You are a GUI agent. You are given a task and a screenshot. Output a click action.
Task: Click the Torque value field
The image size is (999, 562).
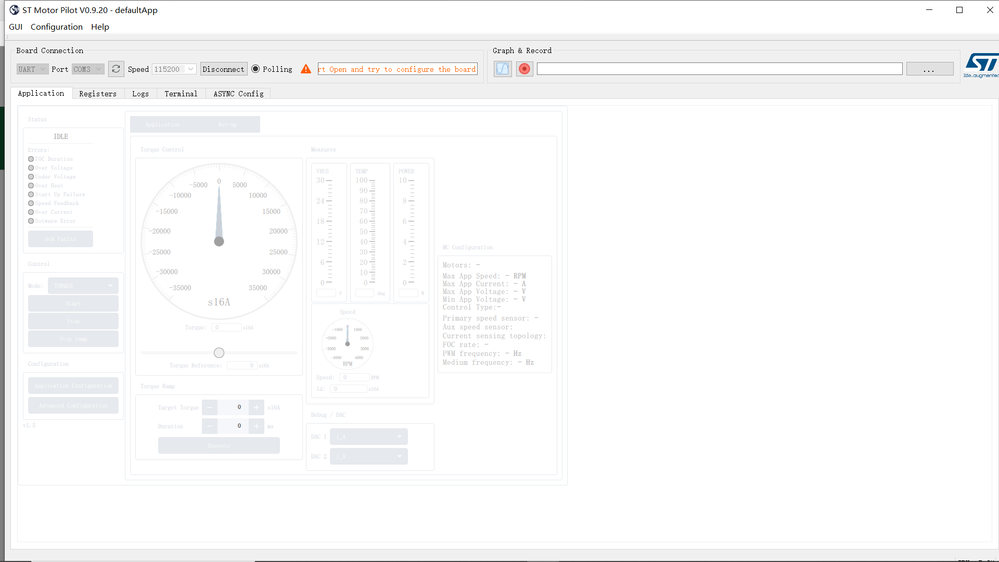pos(226,328)
